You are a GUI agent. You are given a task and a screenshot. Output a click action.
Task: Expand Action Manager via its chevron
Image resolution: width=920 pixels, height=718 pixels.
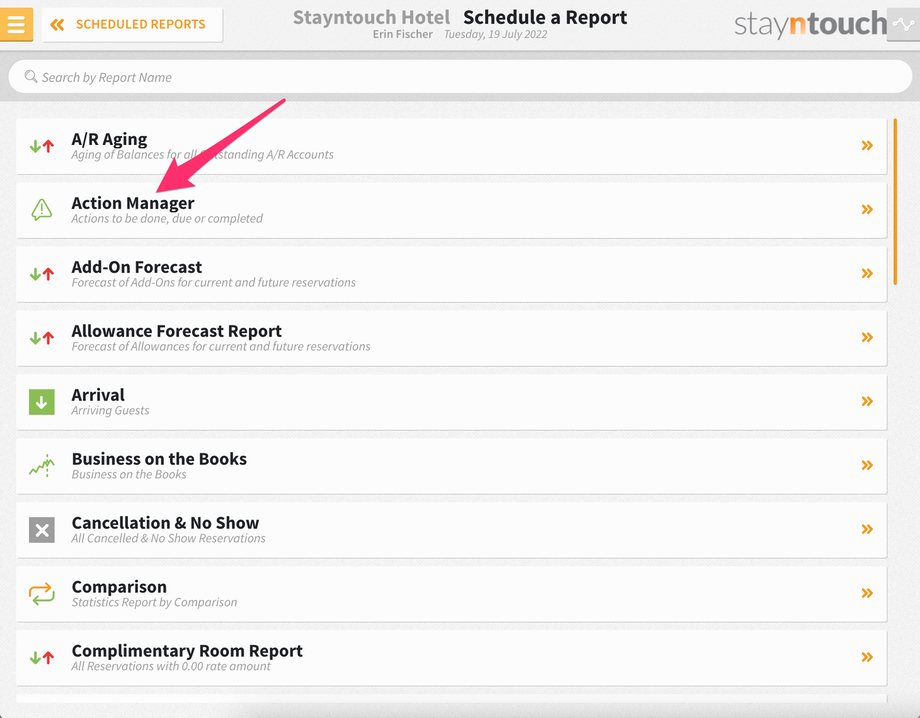867,209
